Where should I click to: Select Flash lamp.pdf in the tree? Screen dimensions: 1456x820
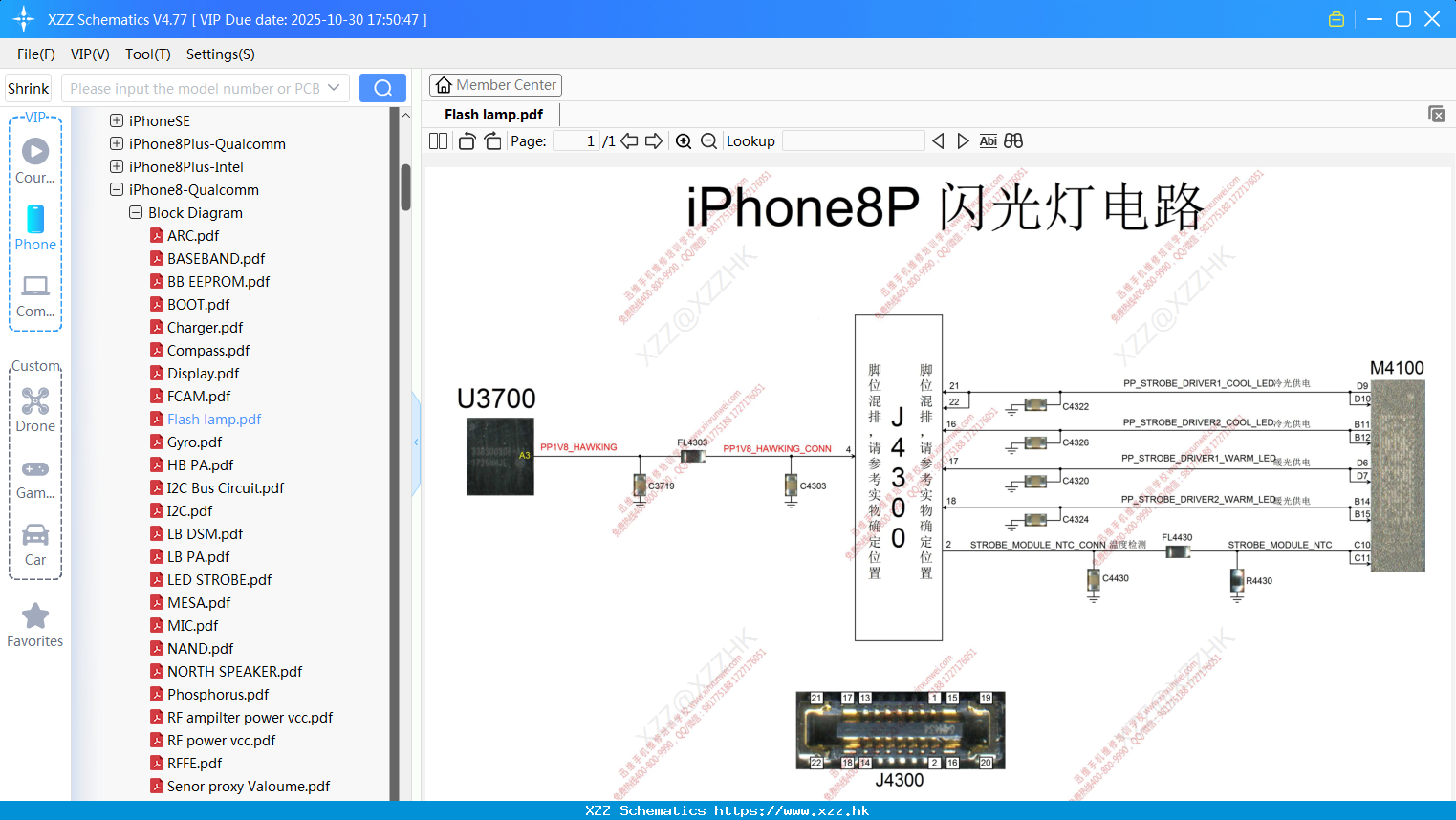click(214, 419)
